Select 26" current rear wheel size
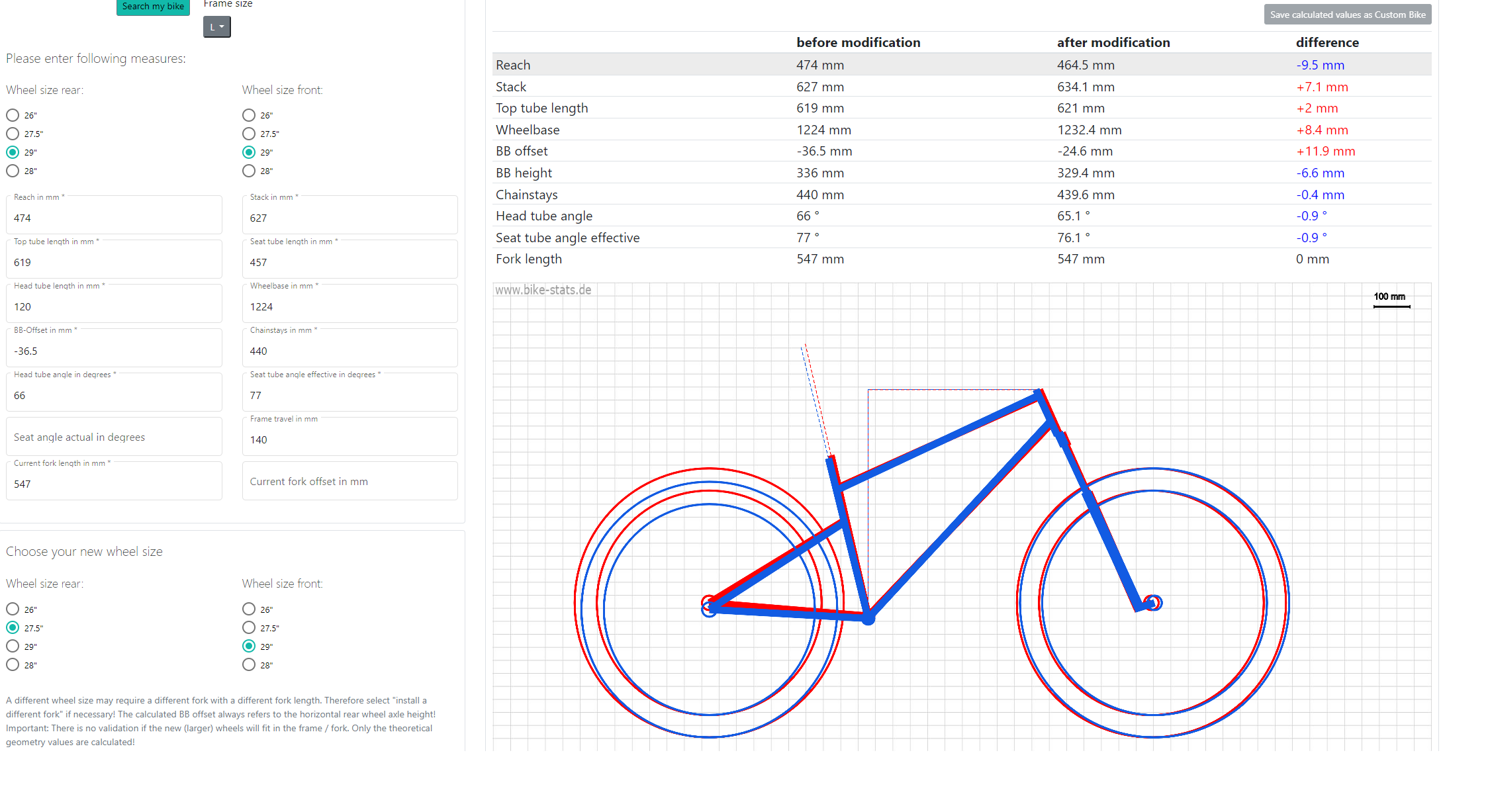Screen dimensions: 1490x812 click(13, 115)
